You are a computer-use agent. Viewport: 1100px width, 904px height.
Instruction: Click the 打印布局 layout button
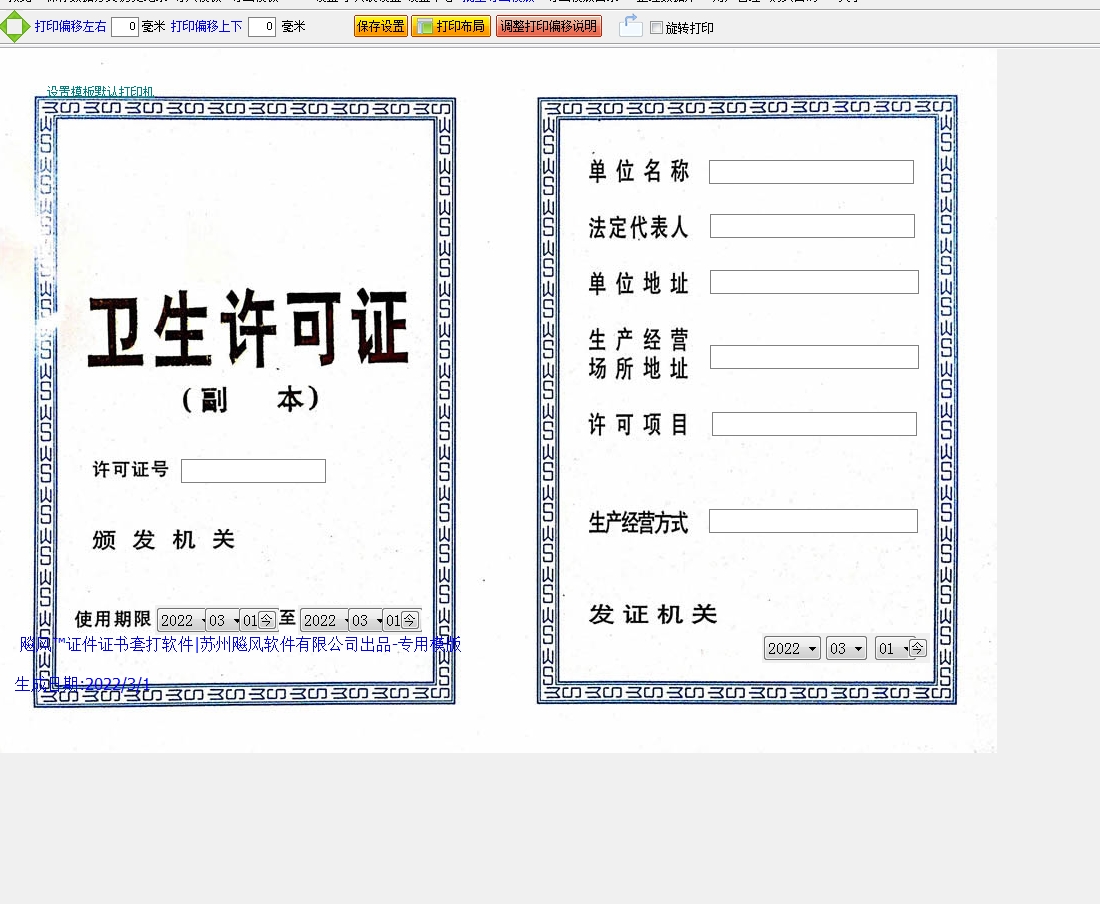451,27
